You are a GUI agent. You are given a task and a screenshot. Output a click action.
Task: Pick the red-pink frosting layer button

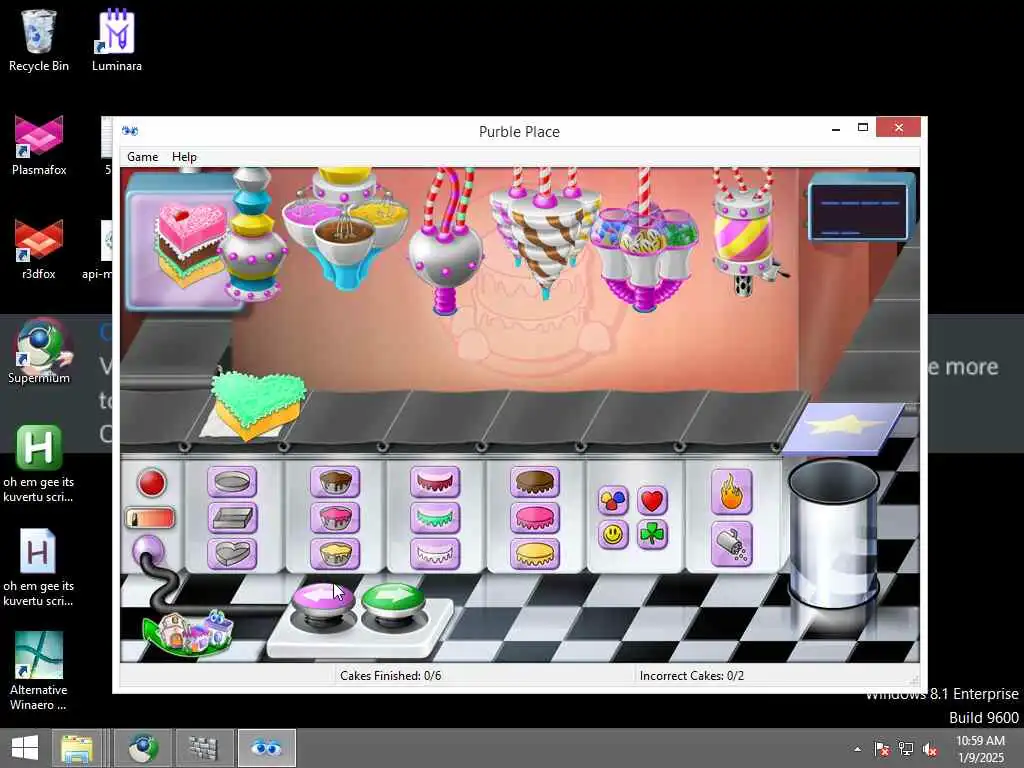(435, 482)
